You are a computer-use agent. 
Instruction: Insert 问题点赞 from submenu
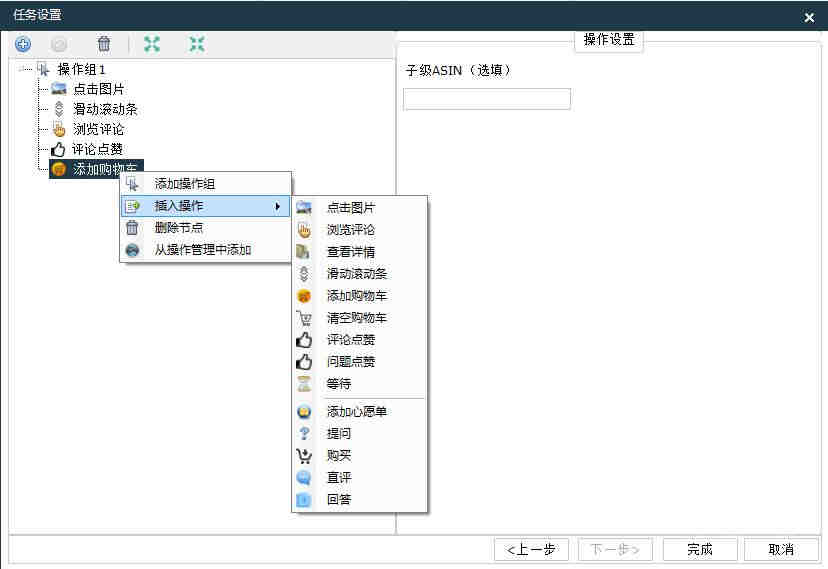click(x=359, y=362)
